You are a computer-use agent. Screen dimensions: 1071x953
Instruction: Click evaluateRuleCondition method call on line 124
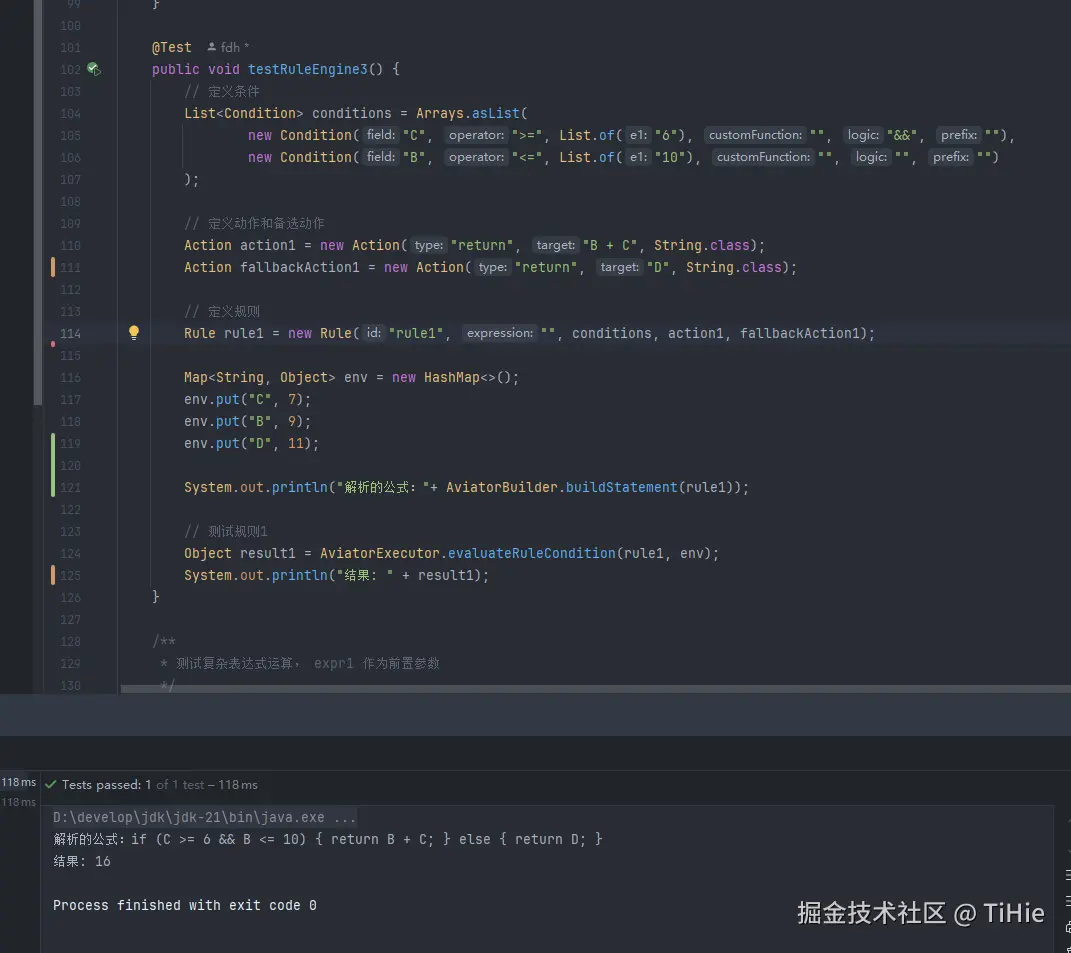tap(531, 553)
